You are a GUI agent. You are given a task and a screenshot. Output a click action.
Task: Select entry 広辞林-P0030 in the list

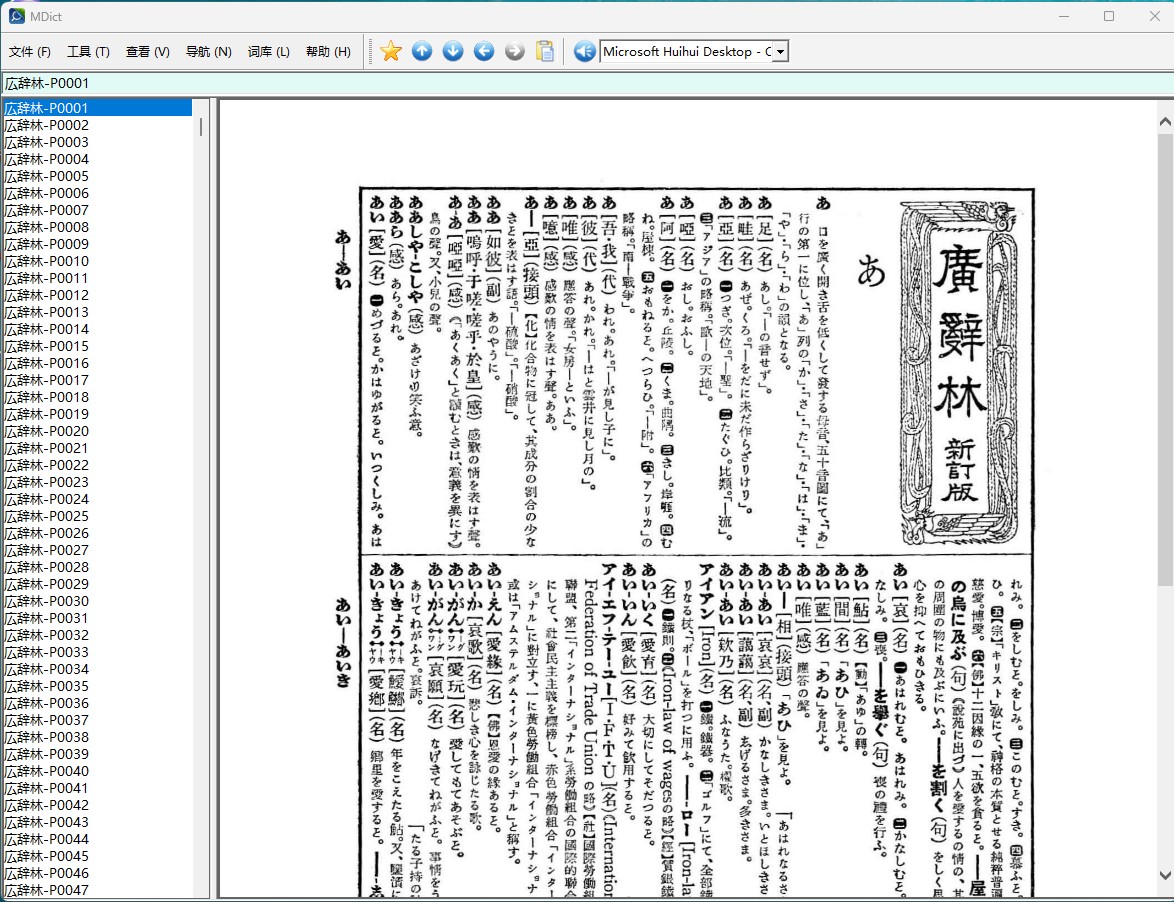97,601
